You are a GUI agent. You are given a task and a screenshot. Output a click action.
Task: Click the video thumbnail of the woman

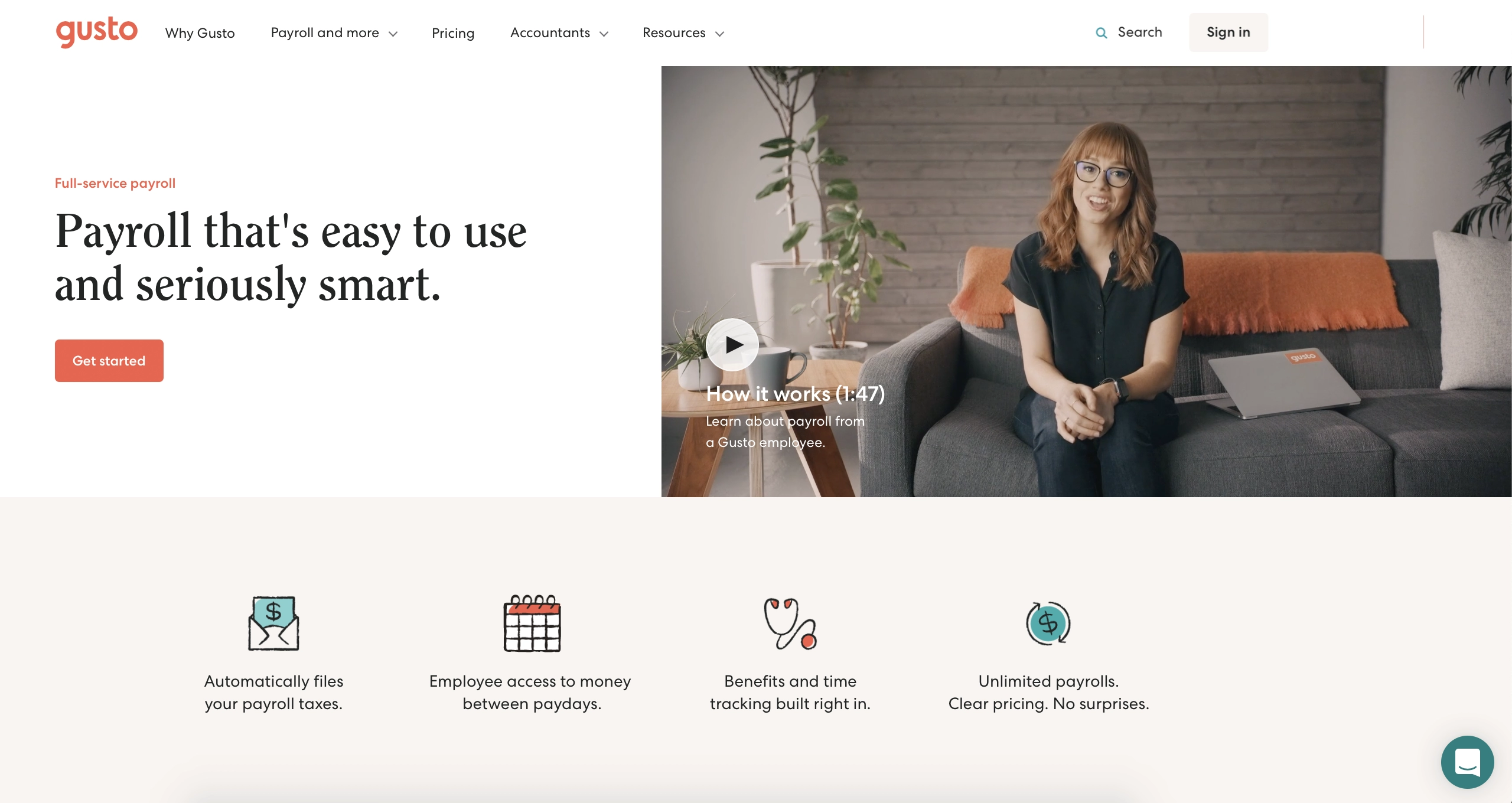(x=1086, y=282)
